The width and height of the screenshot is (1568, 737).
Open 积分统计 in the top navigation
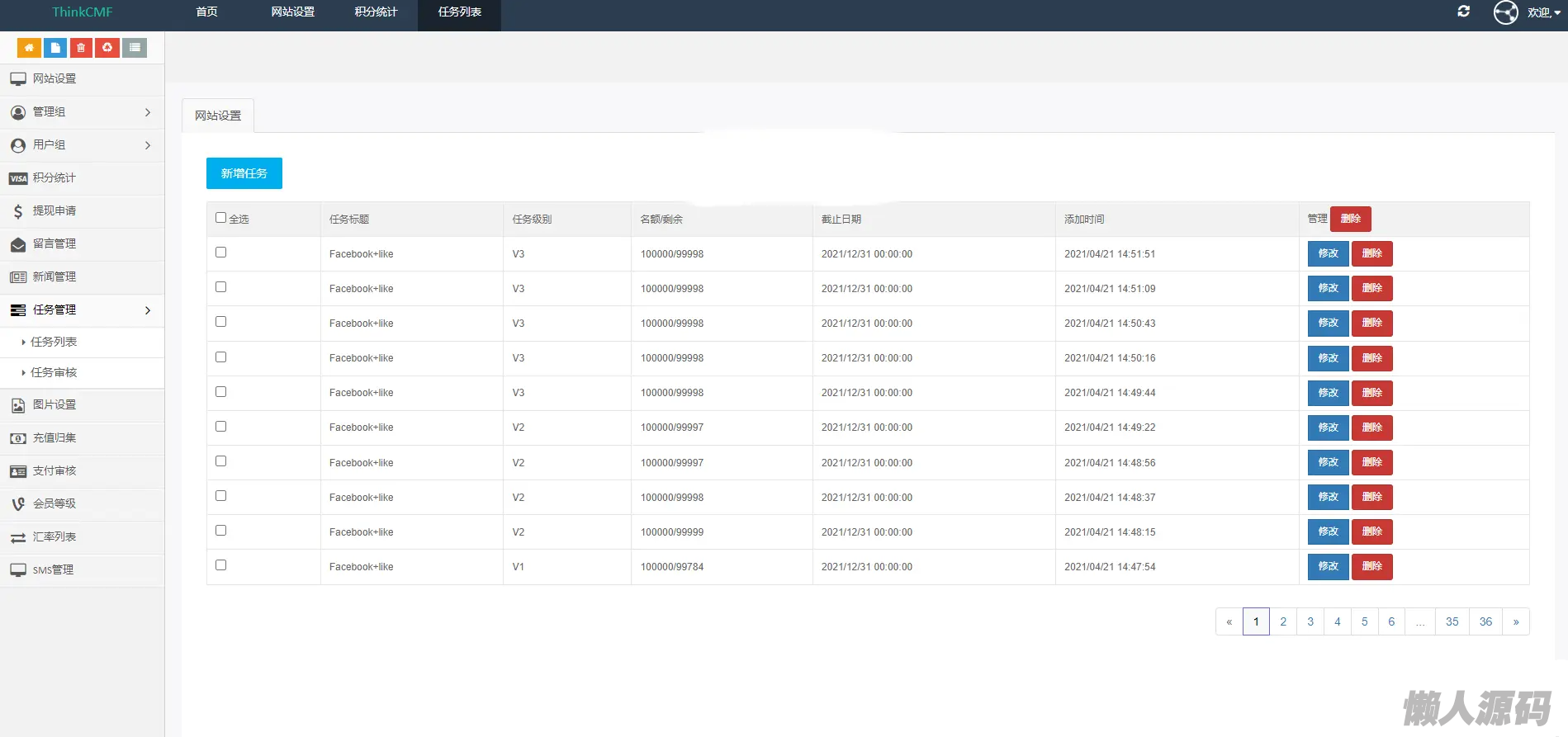coord(376,12)
